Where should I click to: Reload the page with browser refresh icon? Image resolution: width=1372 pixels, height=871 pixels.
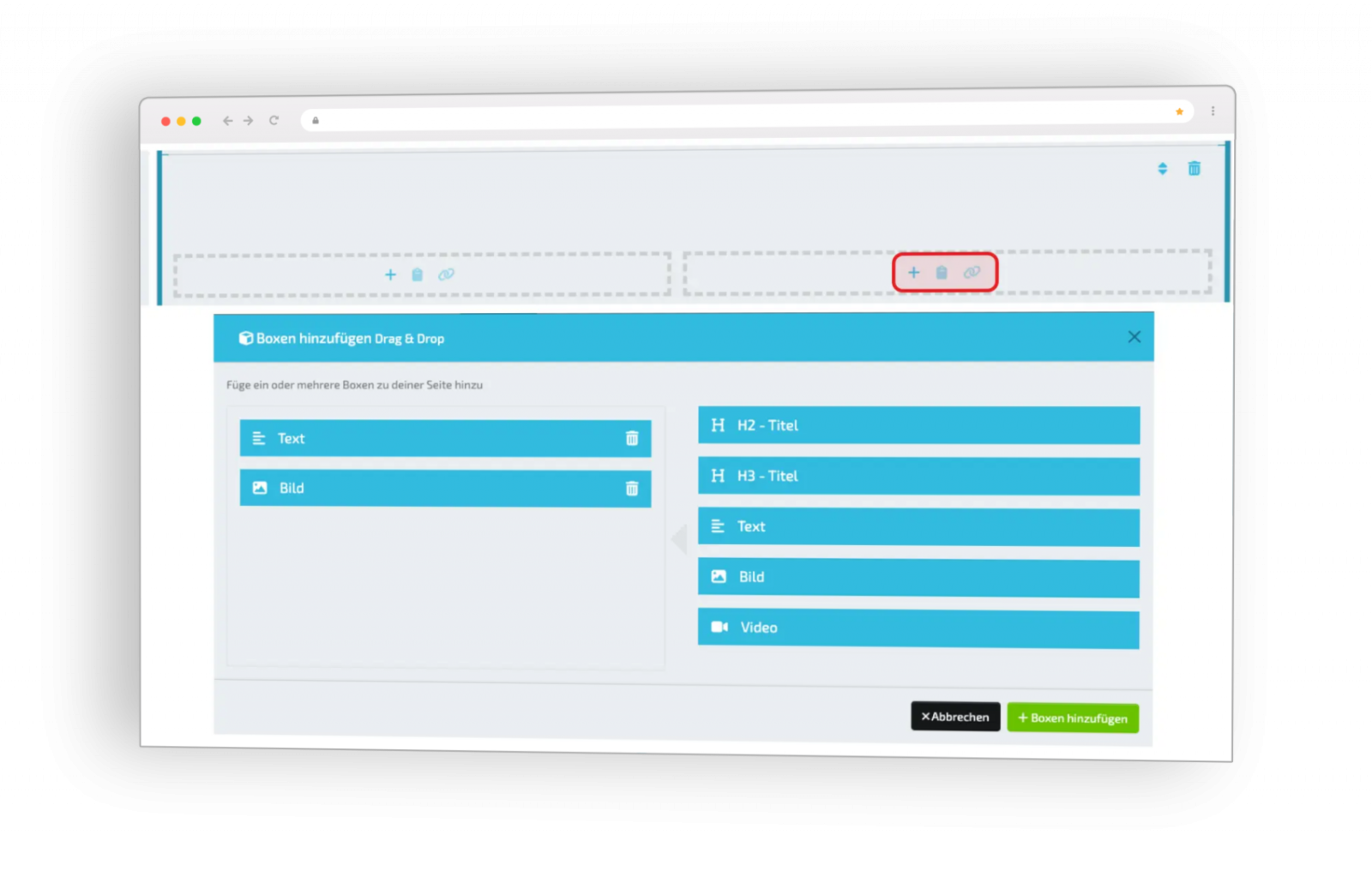(274, 121)
